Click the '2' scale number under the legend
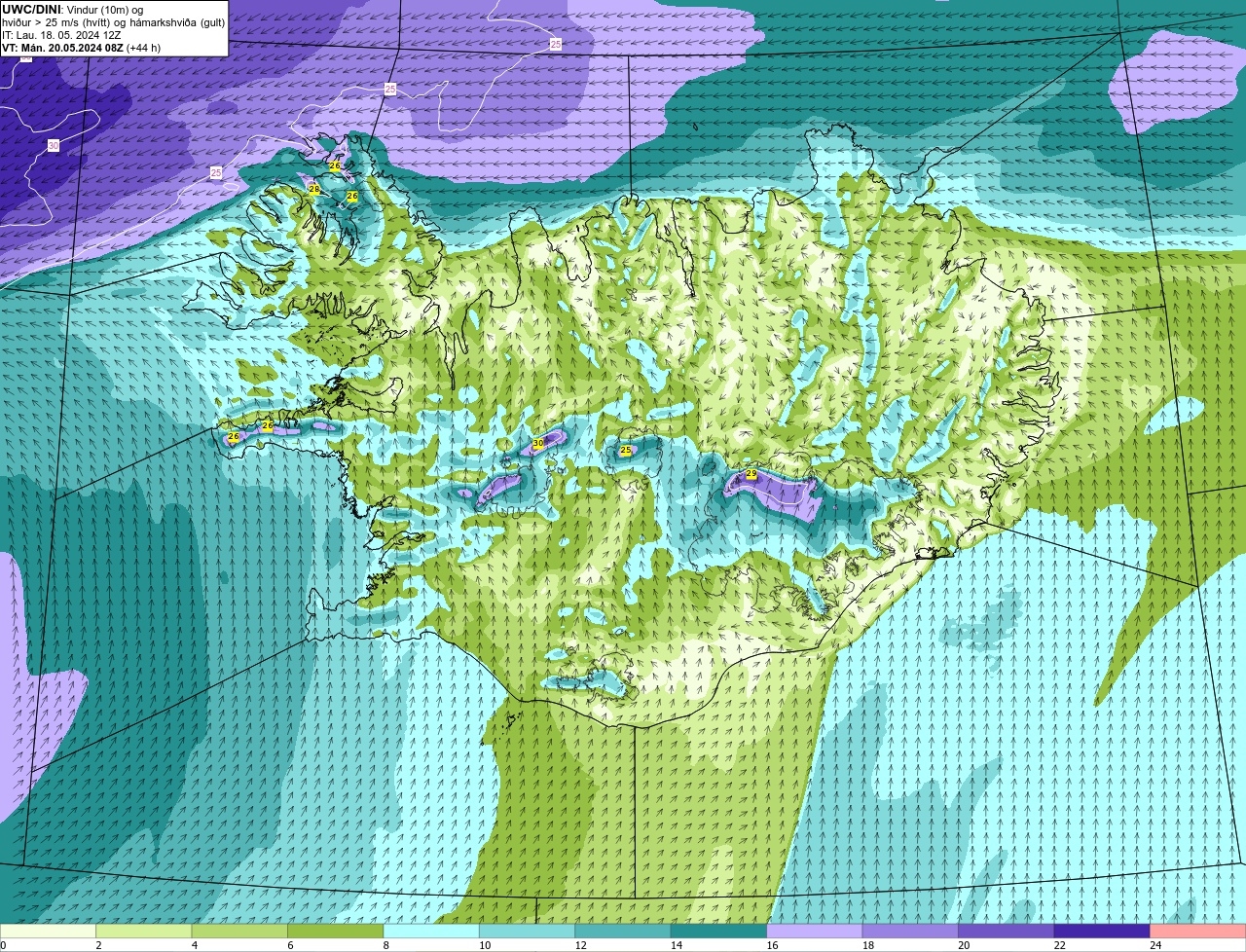Screen dimensions: 1246x952 click(x=98, y=945)
